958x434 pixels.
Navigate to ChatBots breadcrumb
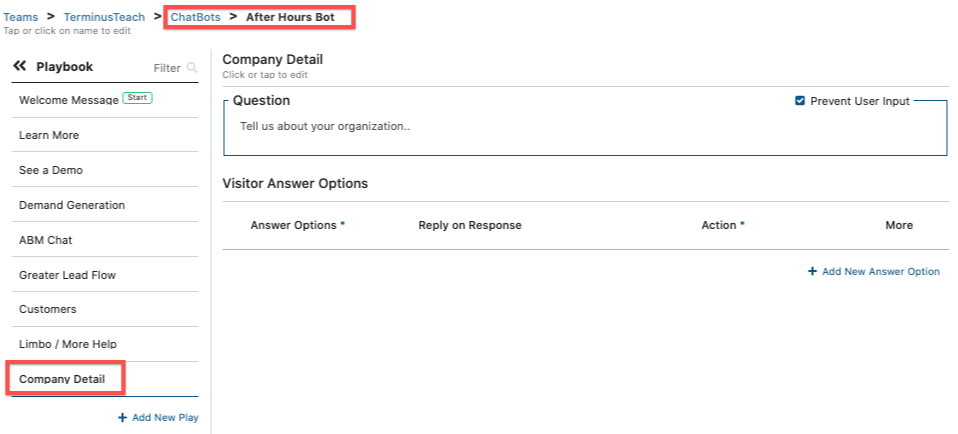196,17
